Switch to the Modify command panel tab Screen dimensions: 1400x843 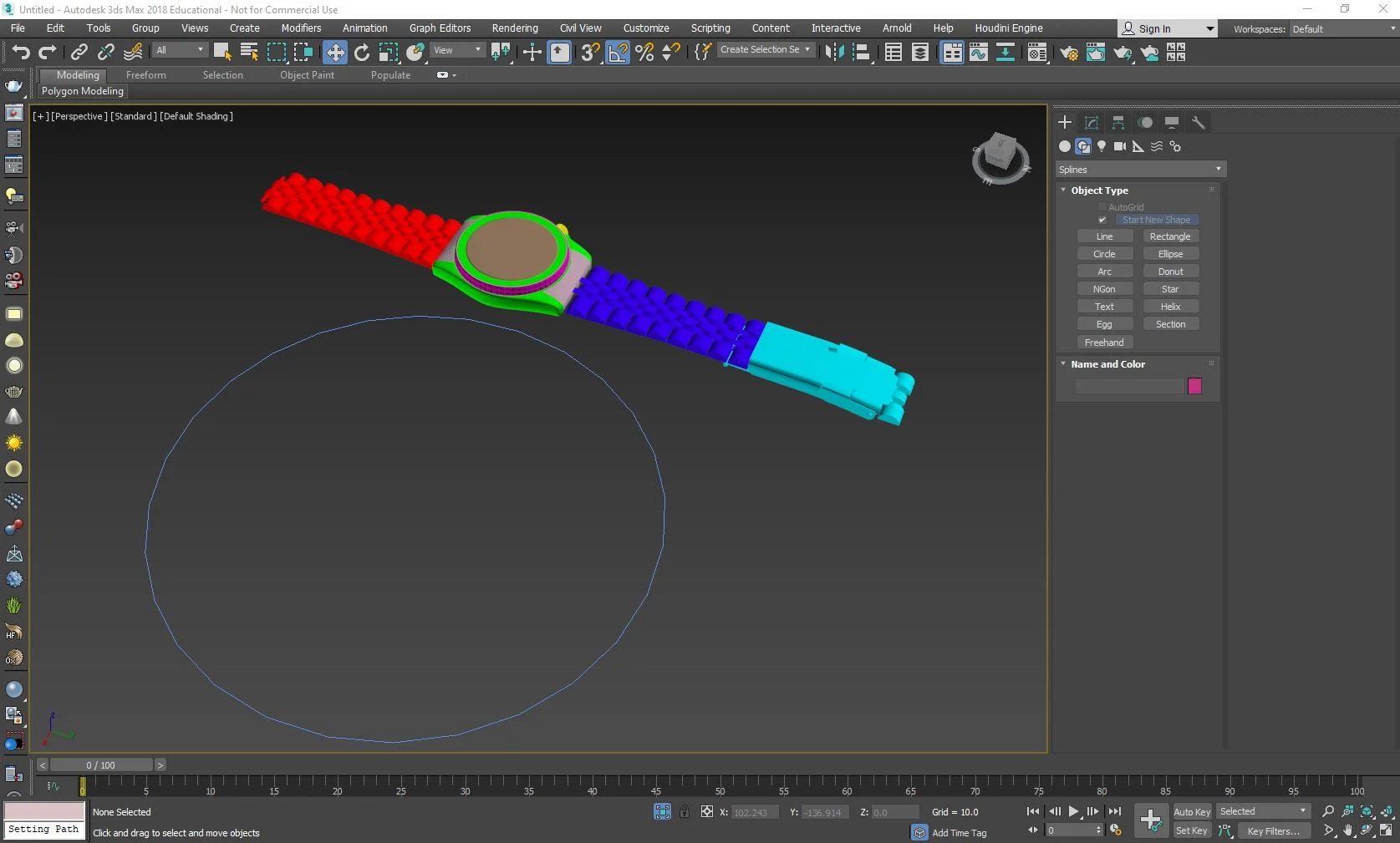pos(1092,123)
